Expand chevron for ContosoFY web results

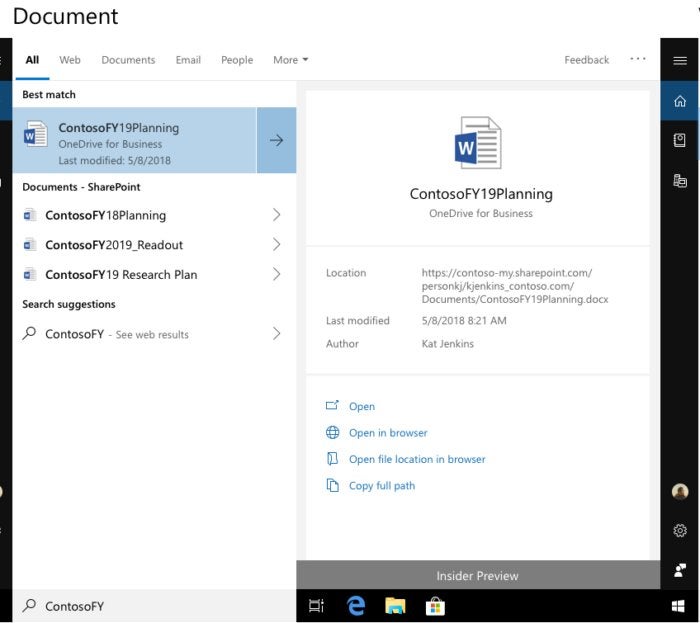tap(276, 334)
